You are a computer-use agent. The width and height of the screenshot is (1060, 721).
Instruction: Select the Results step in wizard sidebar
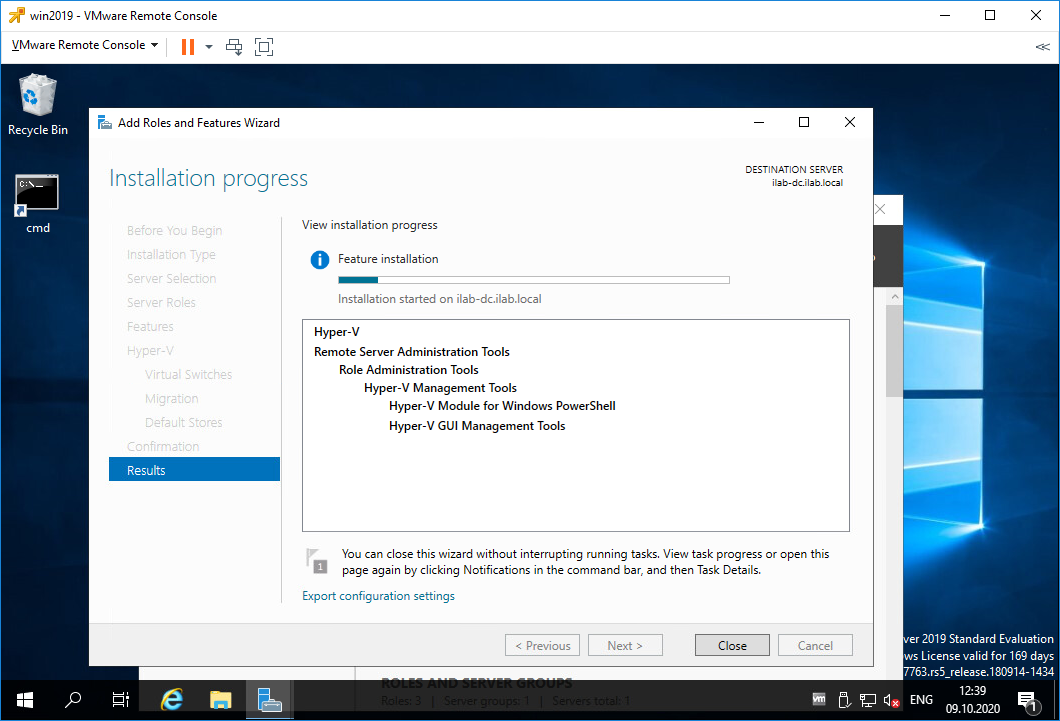point(194,470)
